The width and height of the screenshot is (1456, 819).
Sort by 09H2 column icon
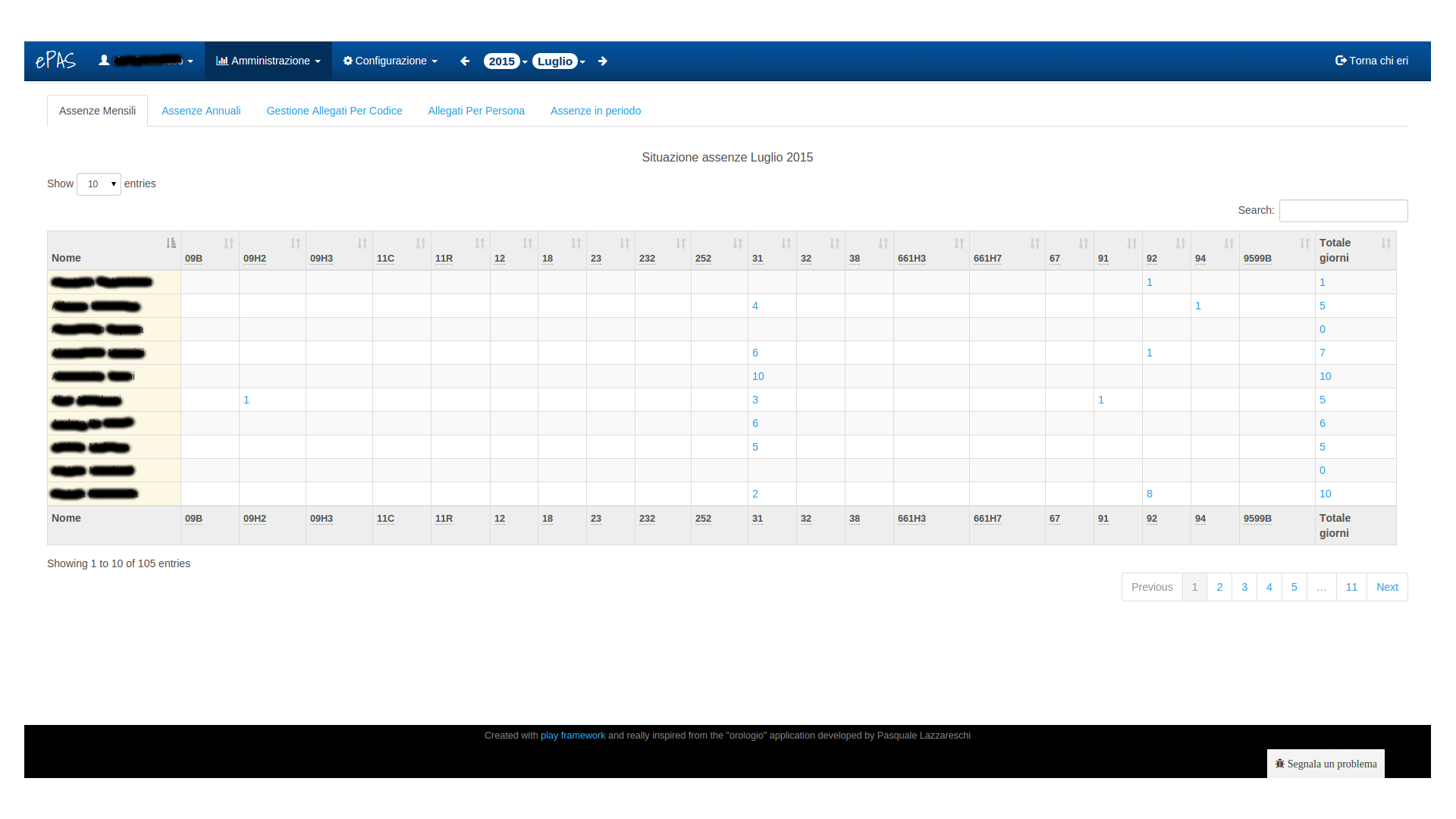(x=295, y=243)
